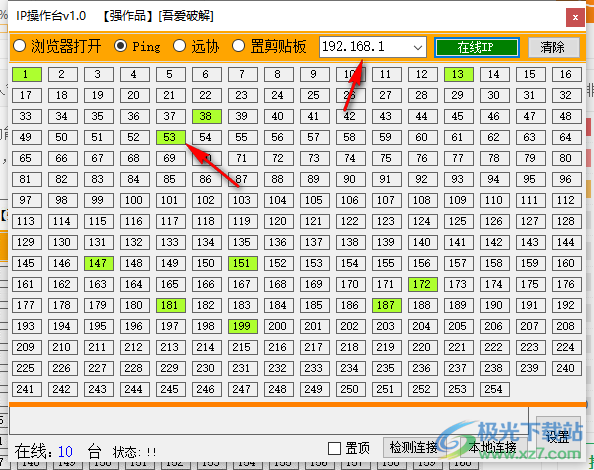The width and height of the screenshot is (594, 470).
Task: Click IP cell 209
Action: (x=27, y=347)
